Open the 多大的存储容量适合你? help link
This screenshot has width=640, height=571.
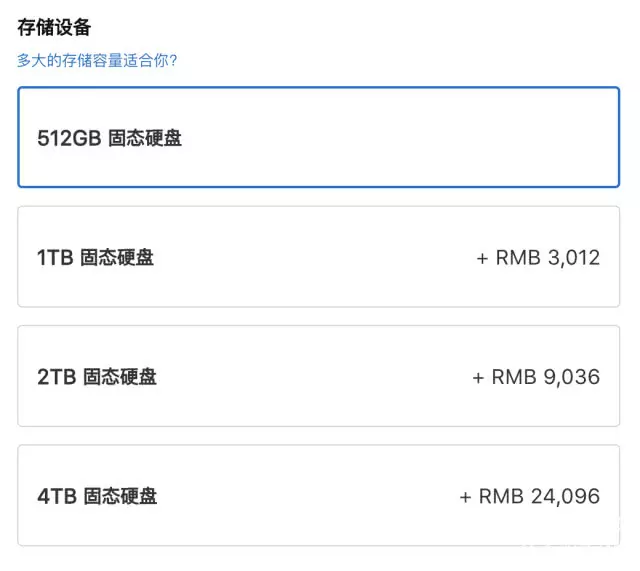(97, 60)
